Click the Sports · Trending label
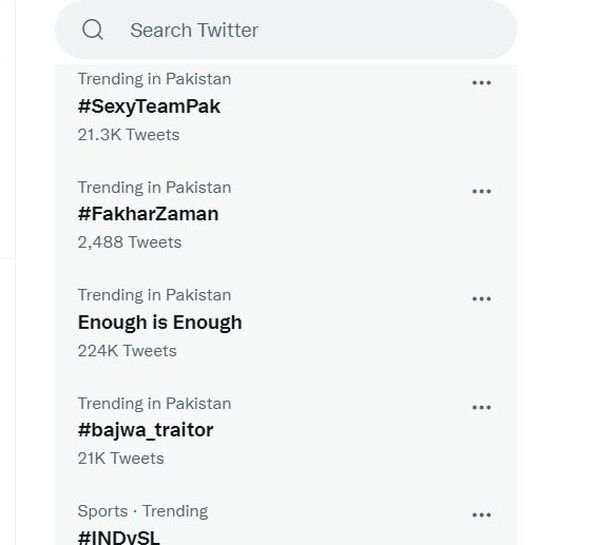The width and height of the screenshot is (612, 545). click(142, 511)
